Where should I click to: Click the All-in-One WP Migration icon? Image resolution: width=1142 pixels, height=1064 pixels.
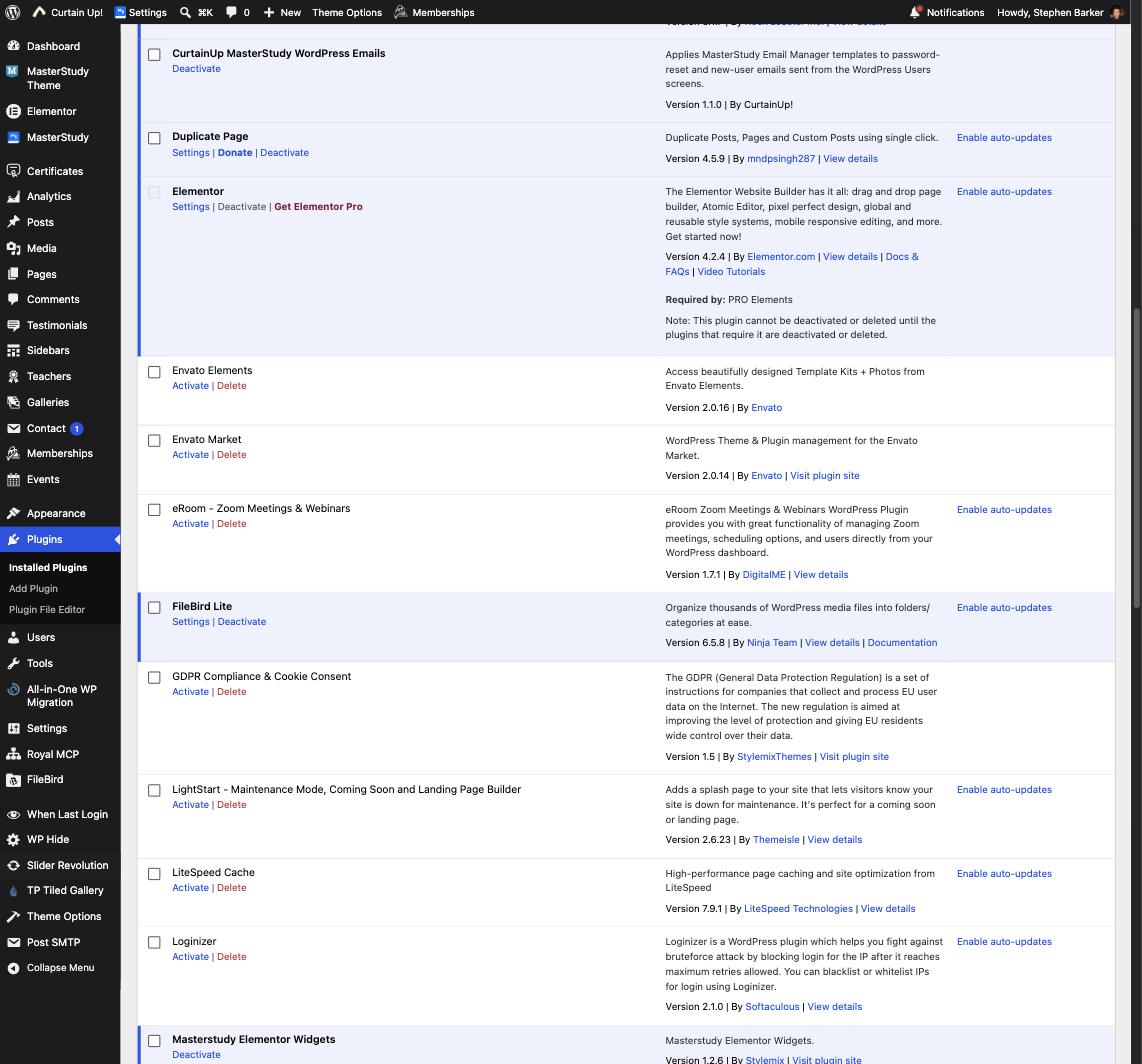13,690
